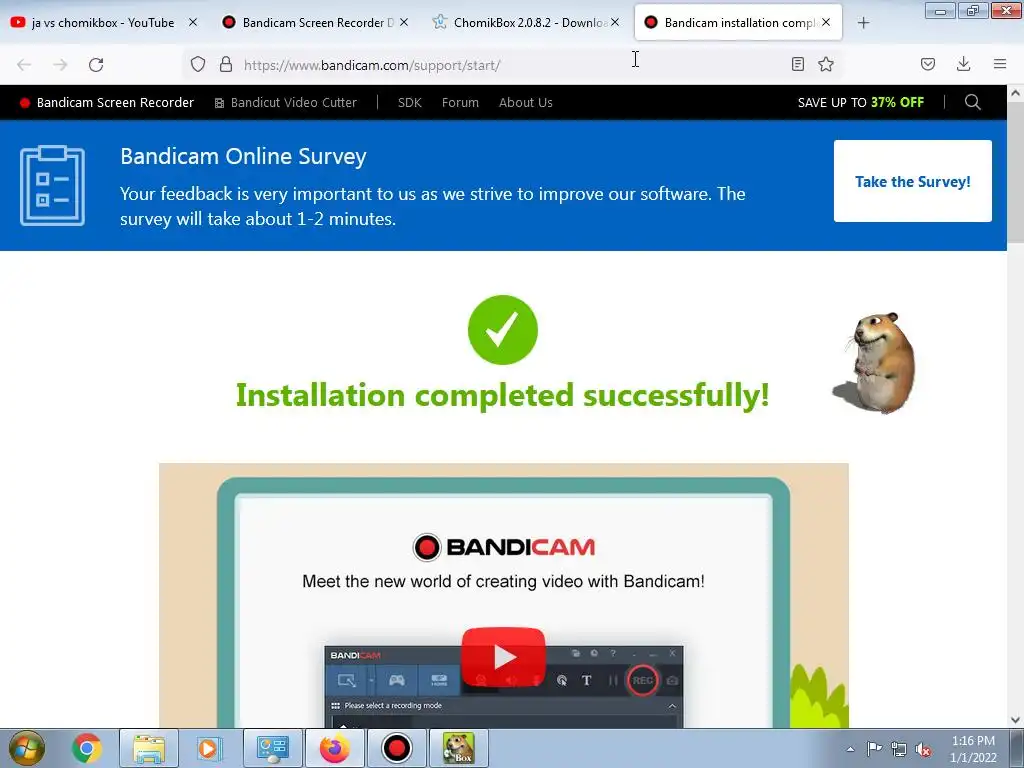Switch to Bandicam Screen Recorder tab

315,23
